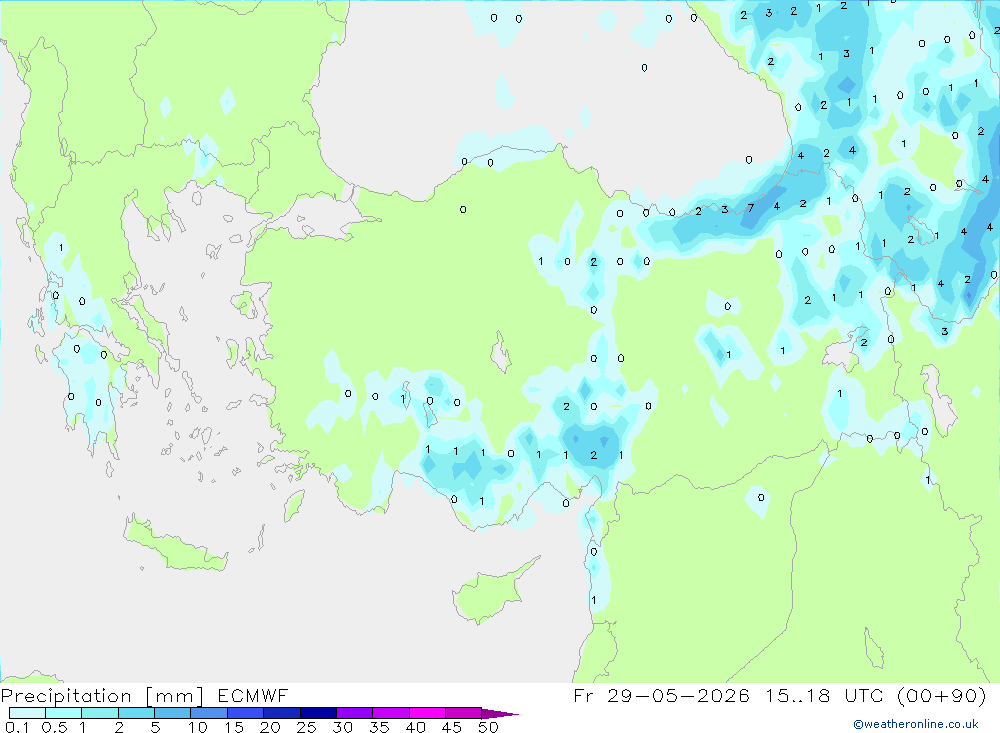1000x733 pixels.
Task: Click the '(00+90)' forecast step text
Action: (x=941, y=695)
